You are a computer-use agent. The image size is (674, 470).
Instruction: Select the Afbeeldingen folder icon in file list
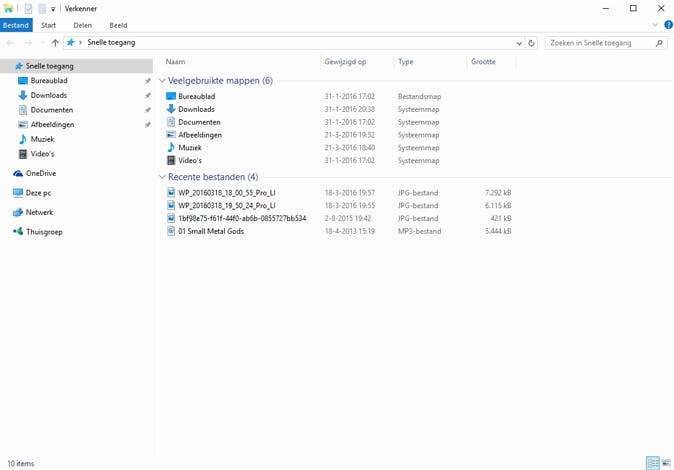[x=171, y=135]
